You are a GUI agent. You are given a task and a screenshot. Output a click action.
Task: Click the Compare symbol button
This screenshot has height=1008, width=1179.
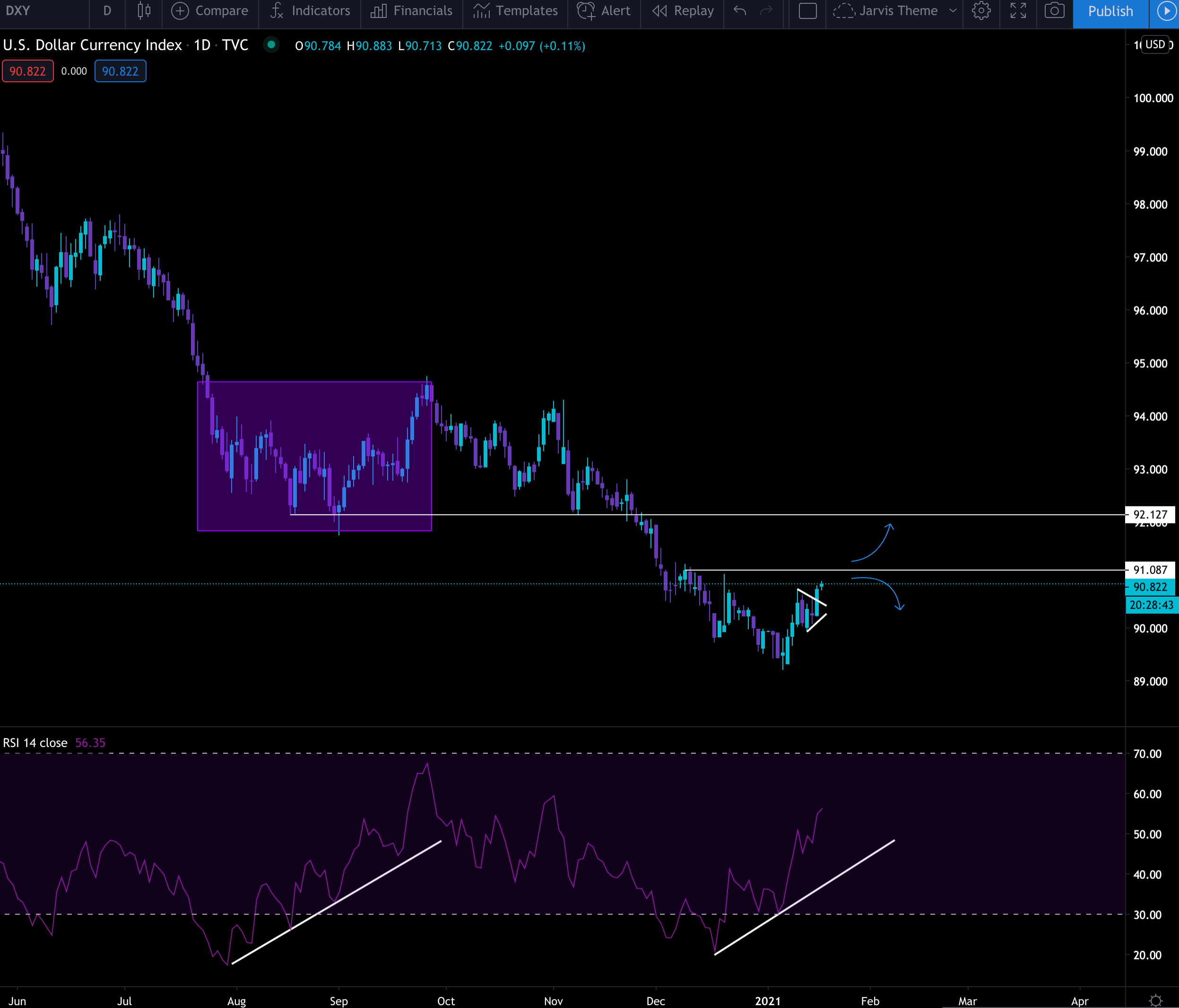coord(210,11)
